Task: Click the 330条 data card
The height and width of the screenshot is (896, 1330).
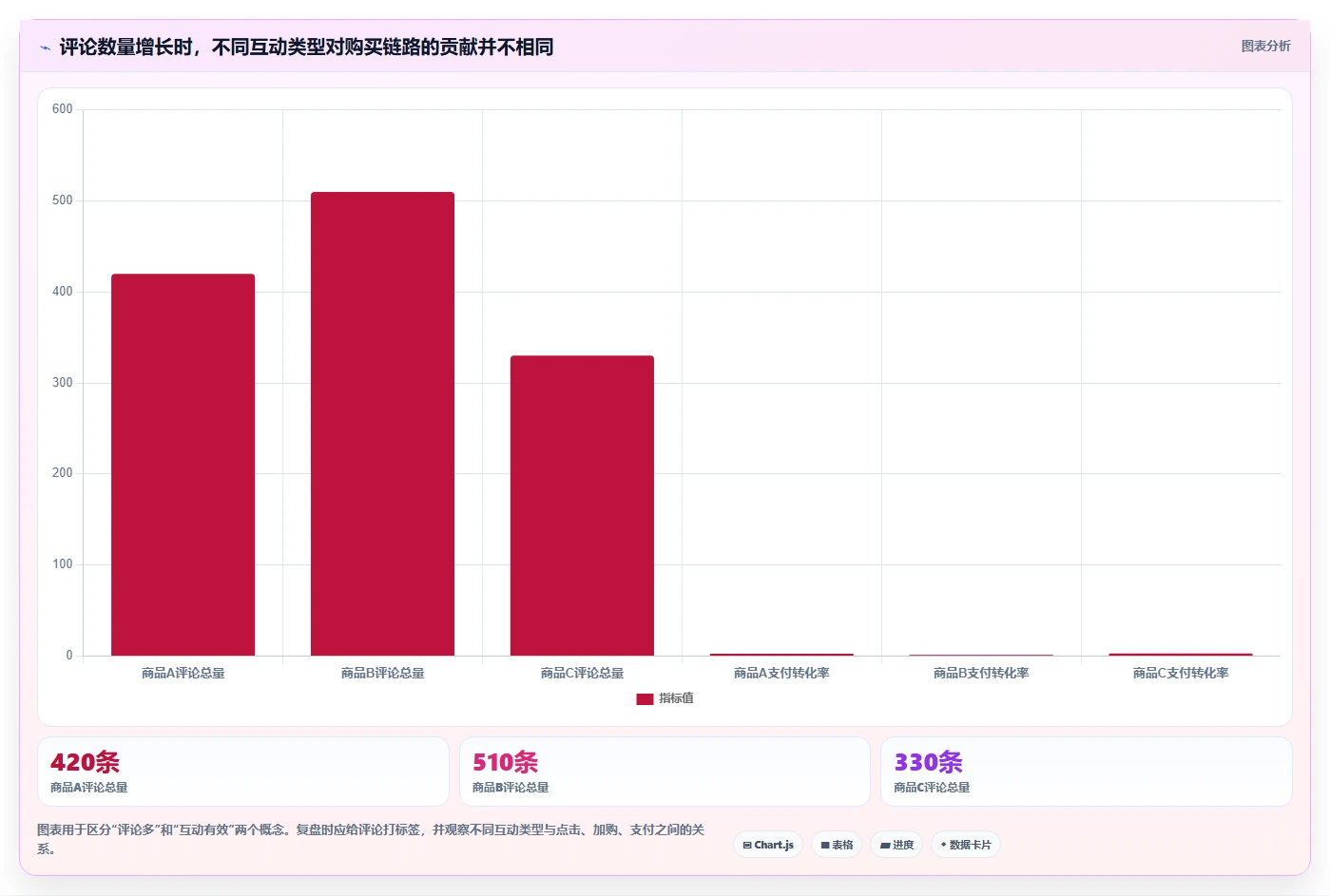Action: coord(1087,772)
